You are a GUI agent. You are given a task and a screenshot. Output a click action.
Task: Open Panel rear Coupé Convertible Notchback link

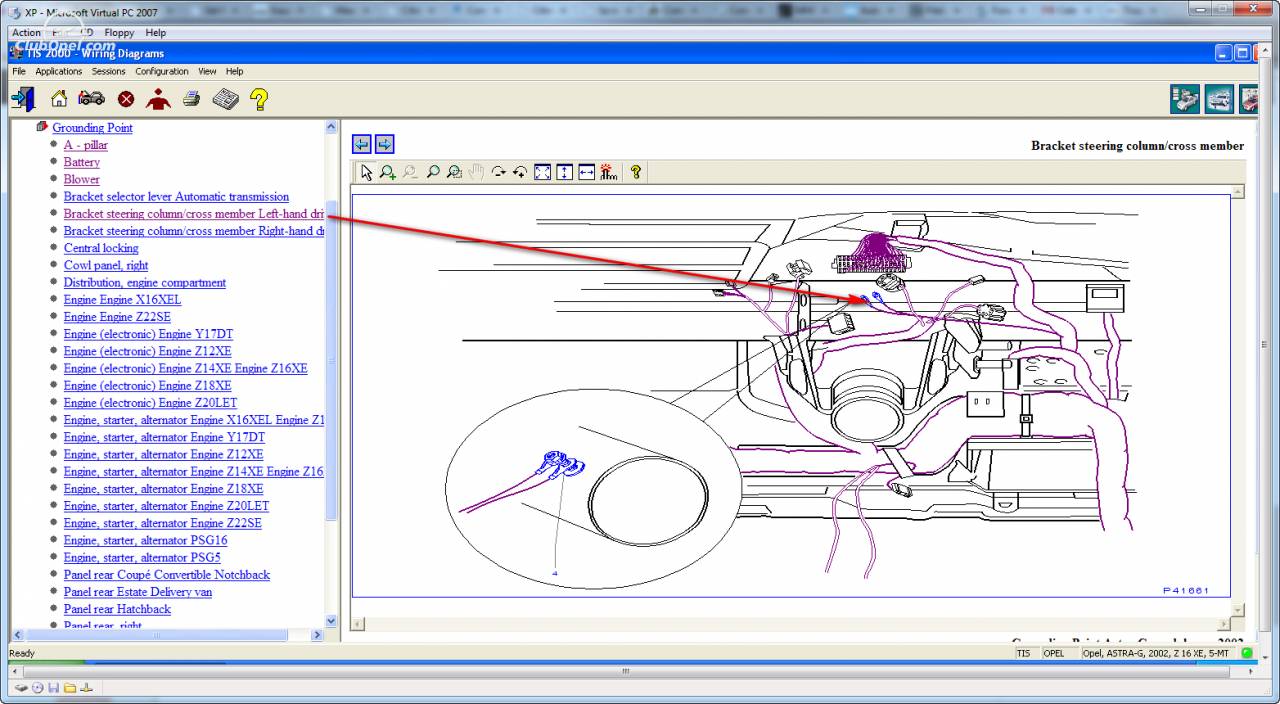point(167,575)
